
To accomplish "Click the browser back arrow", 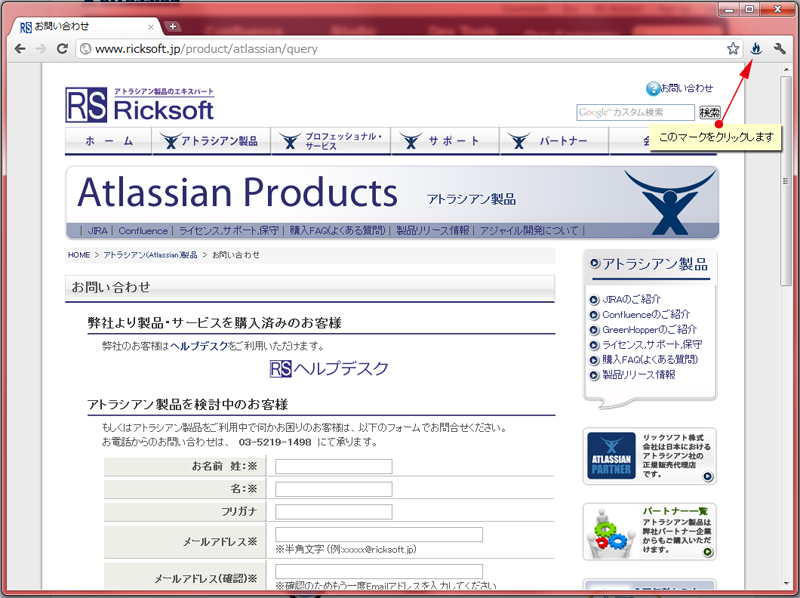I will [20, 49].
